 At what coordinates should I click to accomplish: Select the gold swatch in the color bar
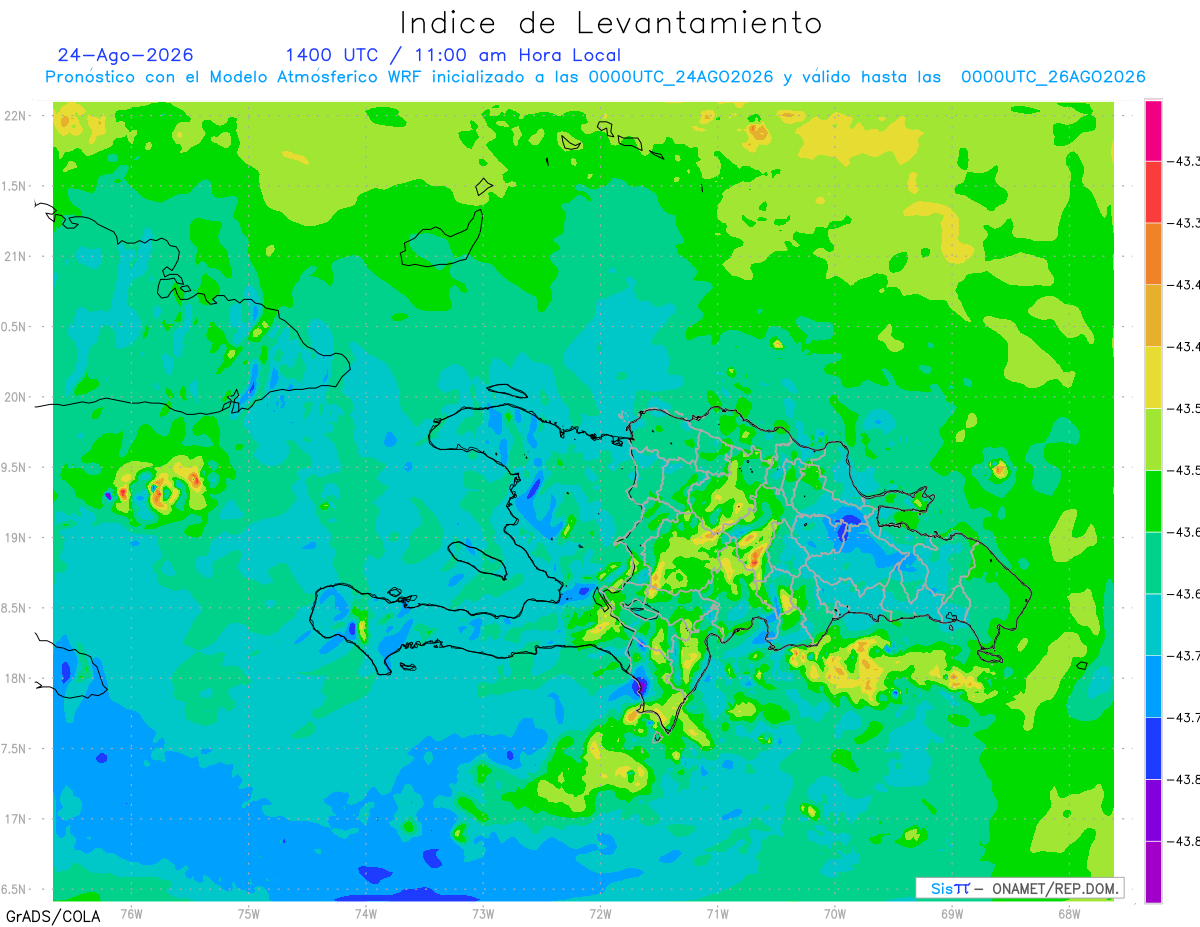tap(1153, 316)
